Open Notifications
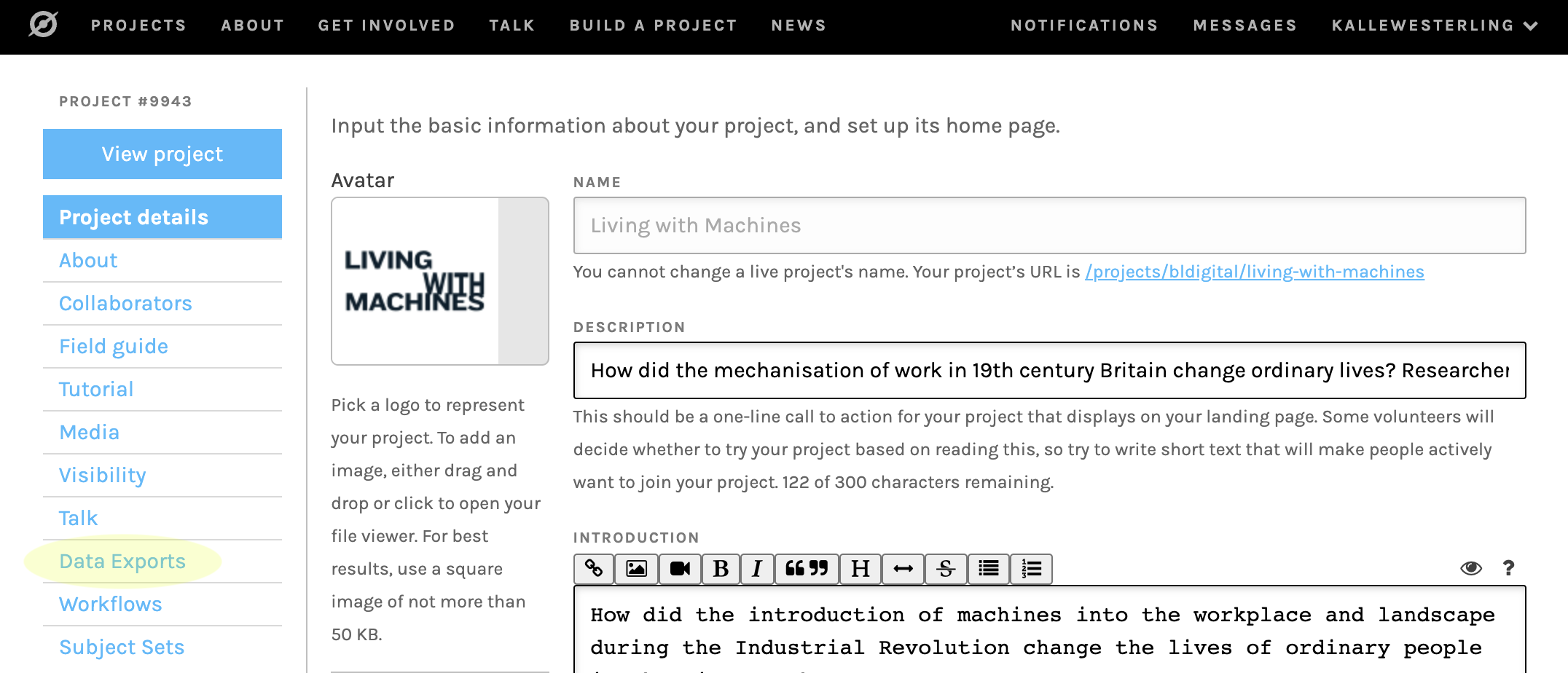The width and height of the screenshot is (1568, 673). point(1084,25)
